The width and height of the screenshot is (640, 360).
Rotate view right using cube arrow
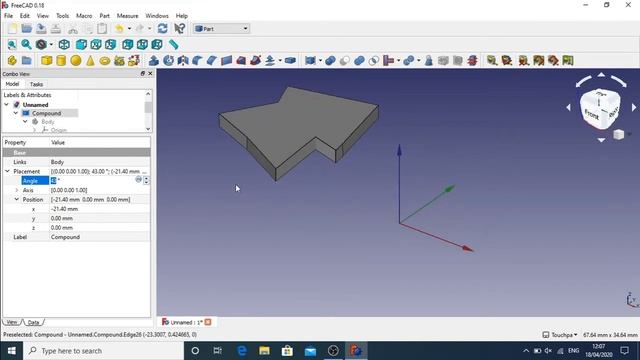click(634, 107)
